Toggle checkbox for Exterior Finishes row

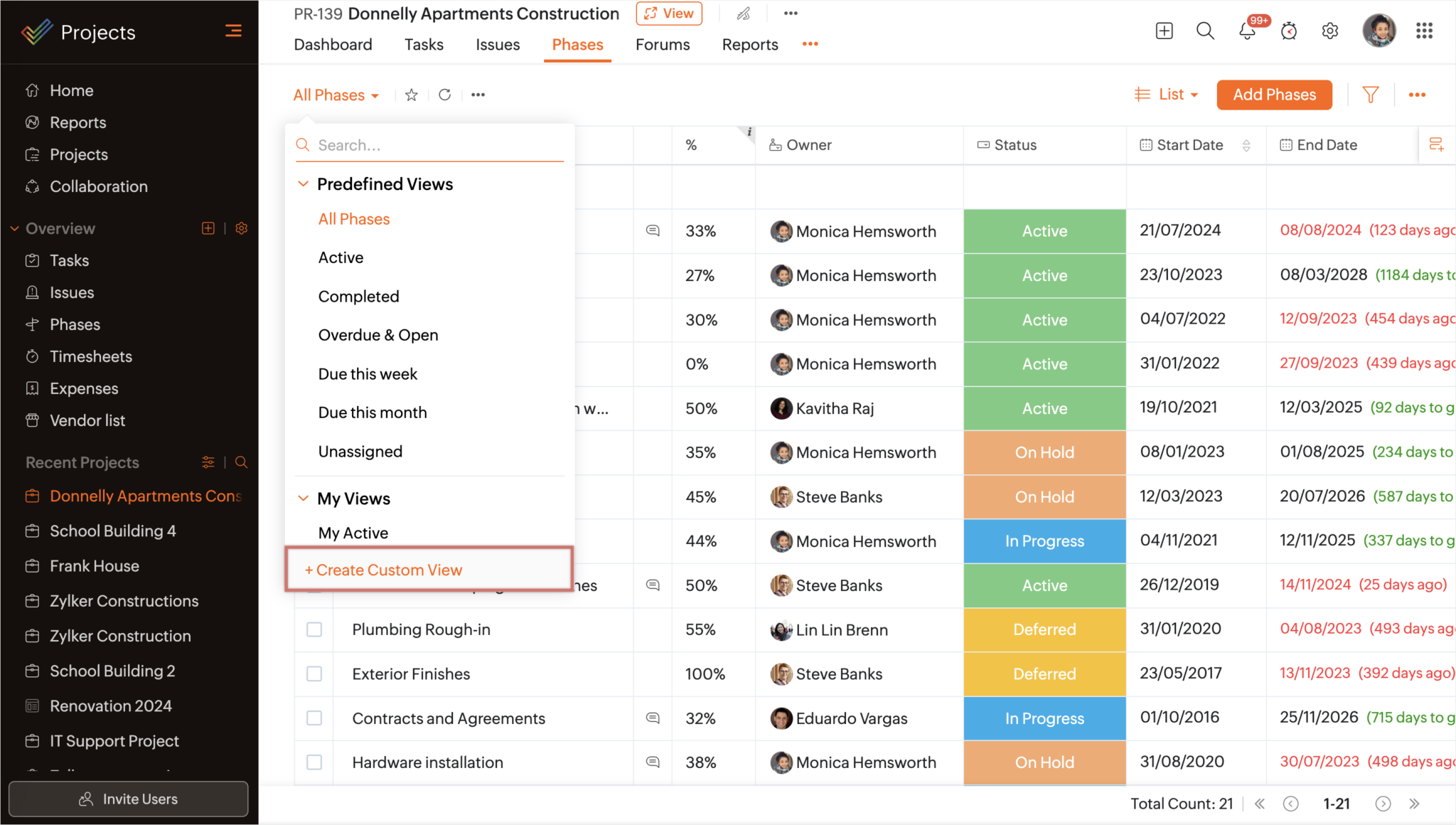tap(314, 673)
